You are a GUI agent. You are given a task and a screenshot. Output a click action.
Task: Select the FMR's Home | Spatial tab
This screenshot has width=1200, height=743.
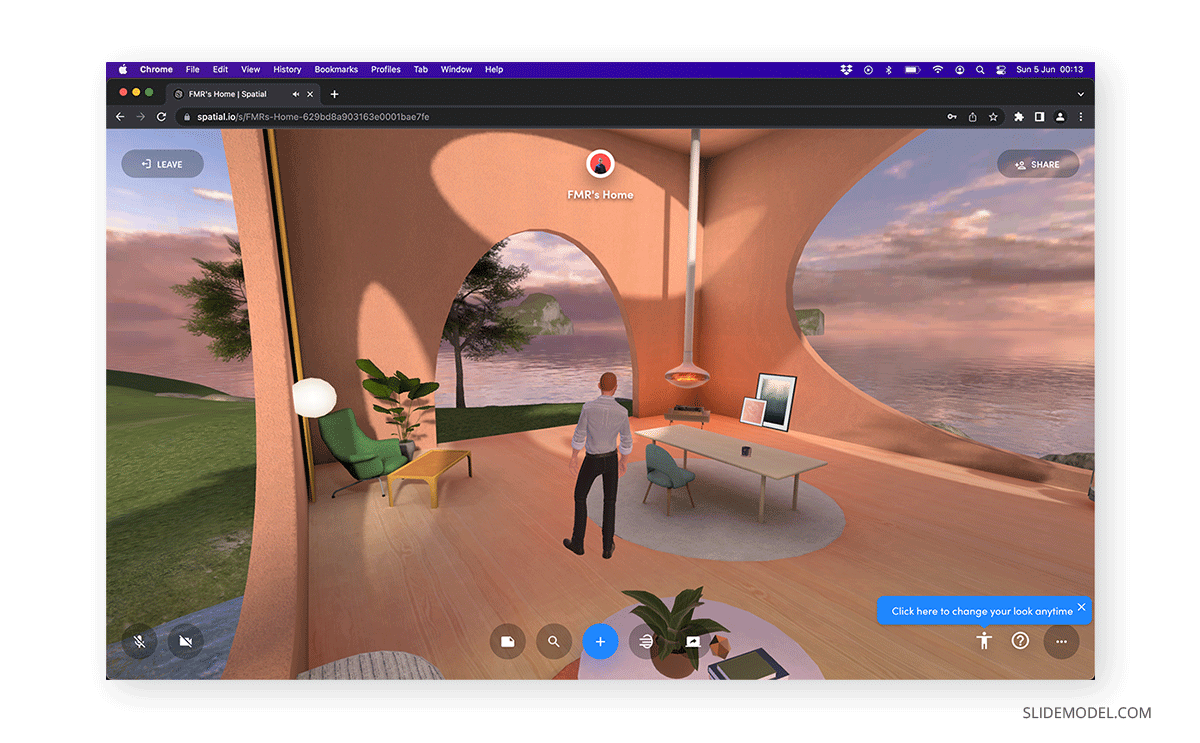pyautogui.click(x=243, y=94)
